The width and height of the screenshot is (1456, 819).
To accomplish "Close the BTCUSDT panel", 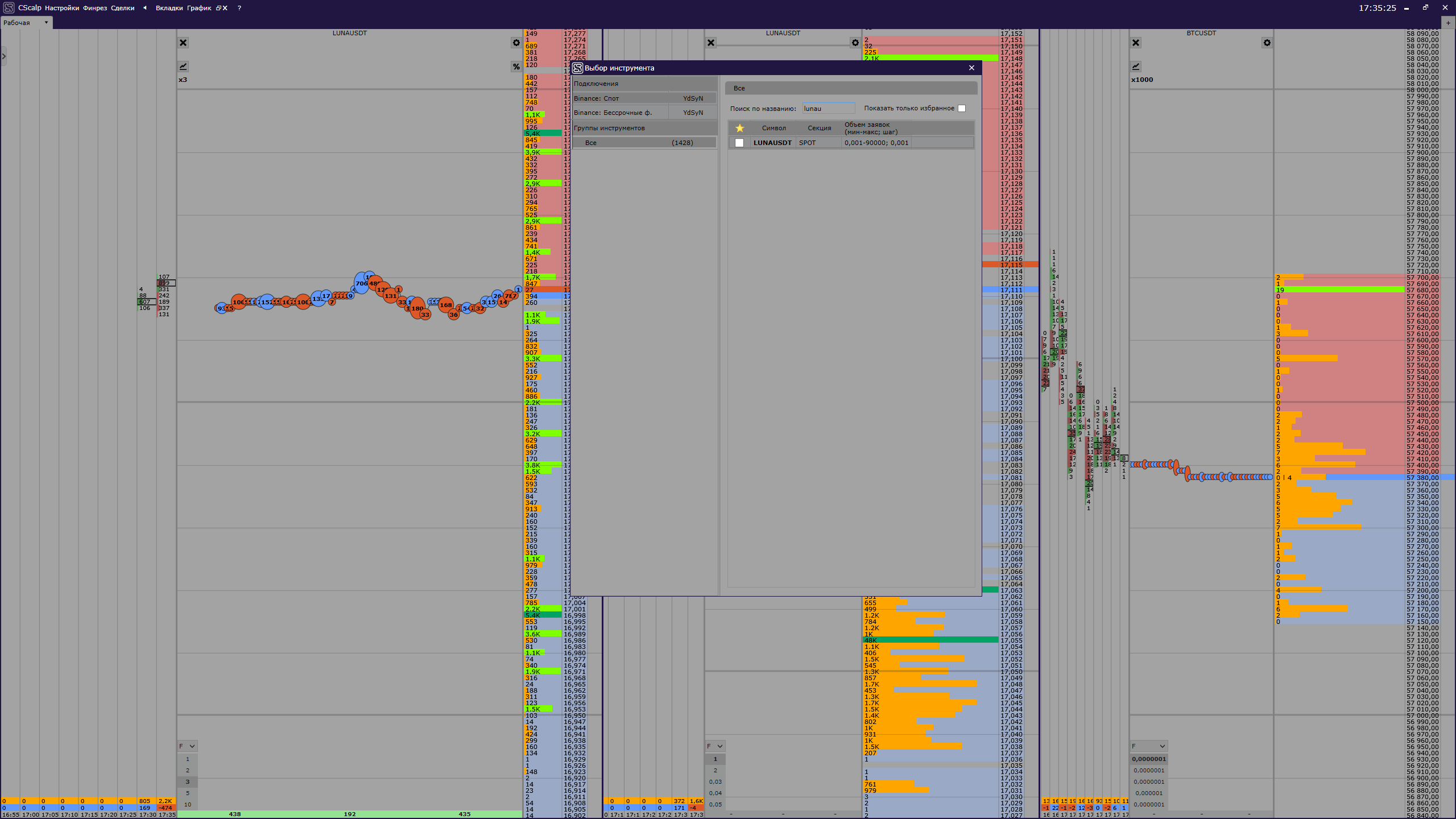I will point(1136,43).
